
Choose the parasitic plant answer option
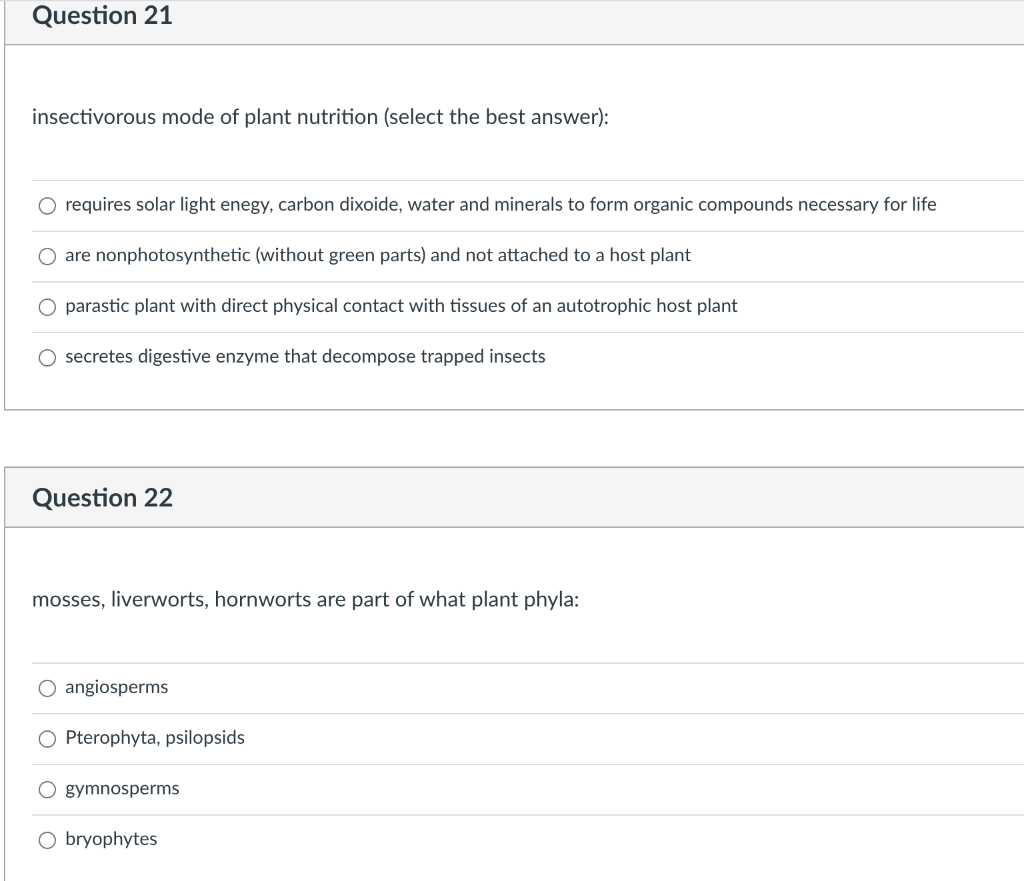pos(47,306)
